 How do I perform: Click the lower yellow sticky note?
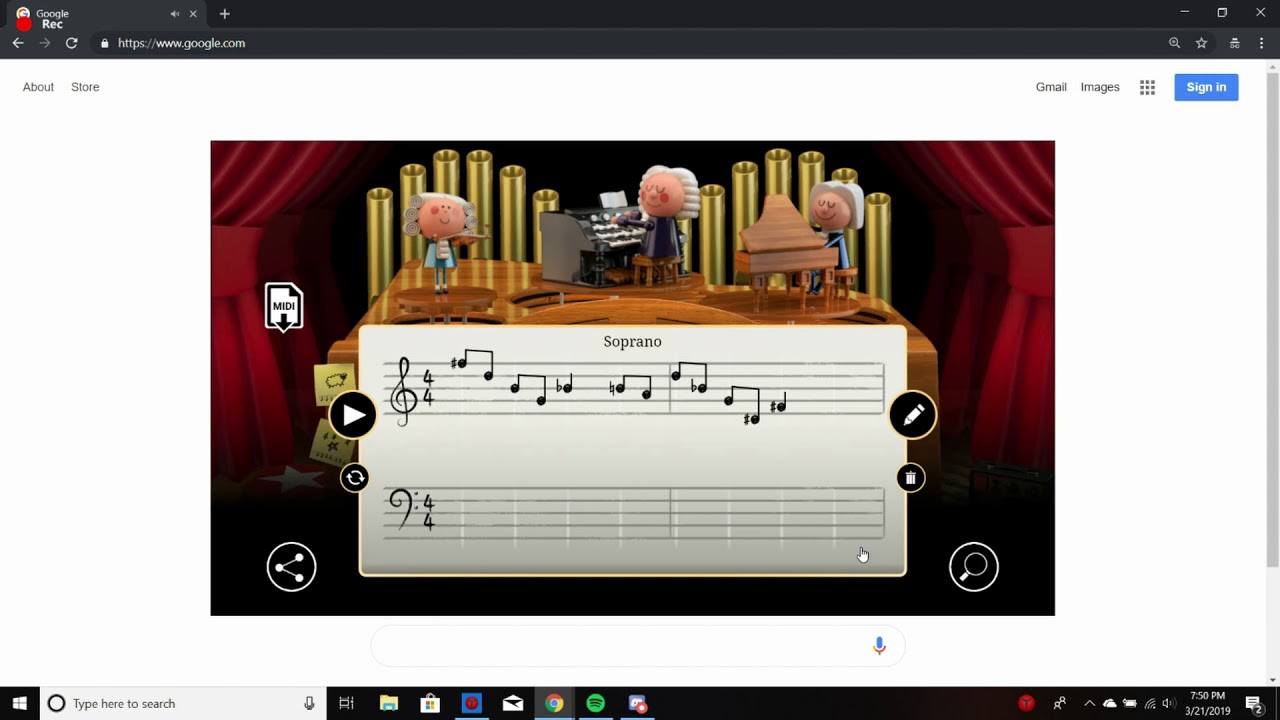coord(330,445)
